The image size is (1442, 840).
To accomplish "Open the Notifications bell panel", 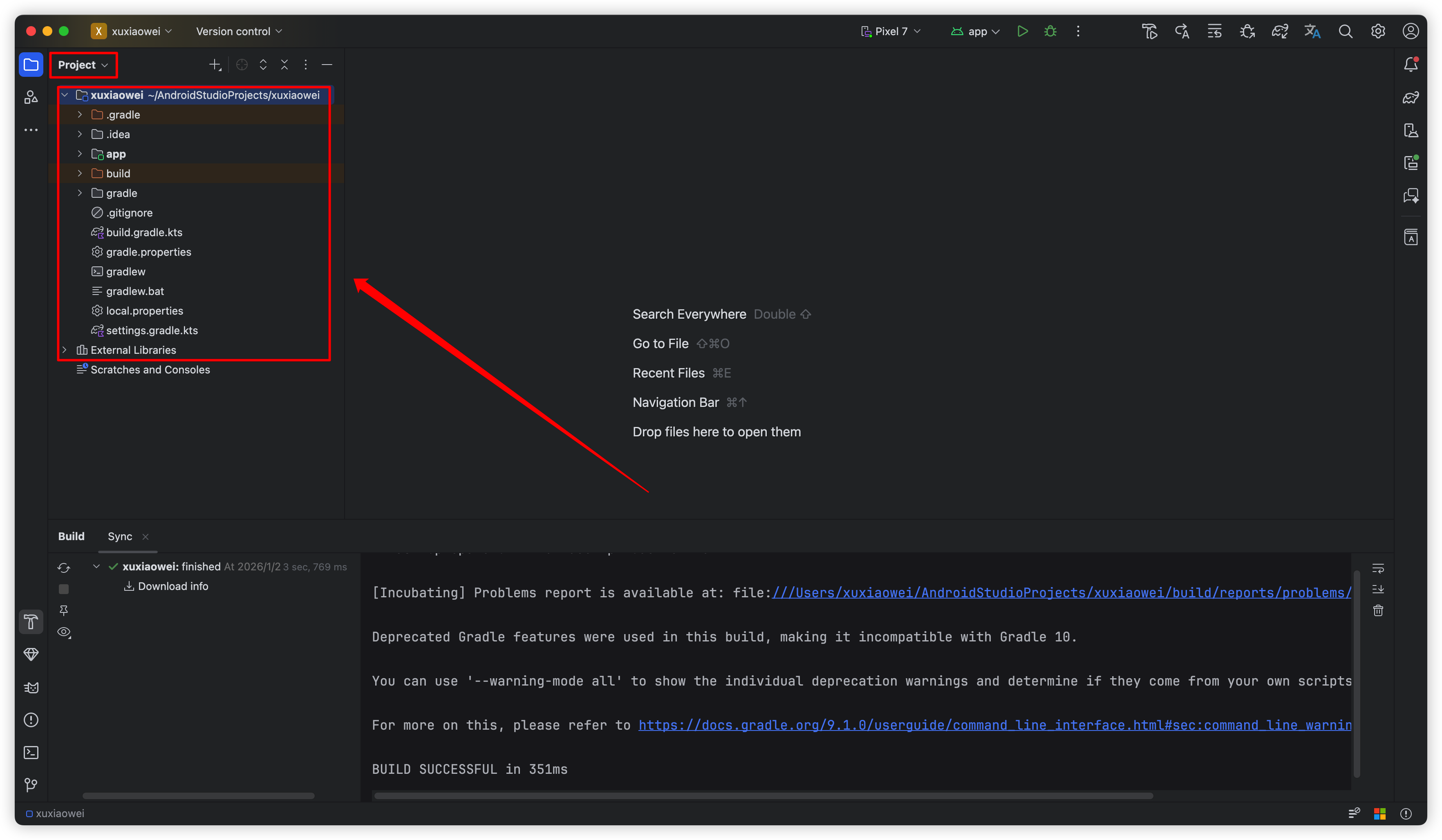I will pos(1411,65).
